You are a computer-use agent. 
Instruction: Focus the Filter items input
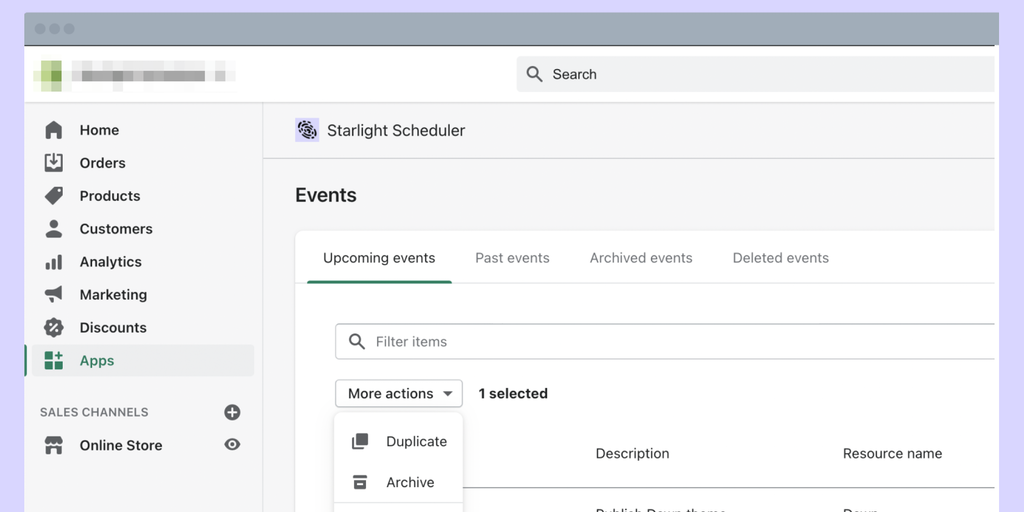pyautogui.click(x=680, y=342)
